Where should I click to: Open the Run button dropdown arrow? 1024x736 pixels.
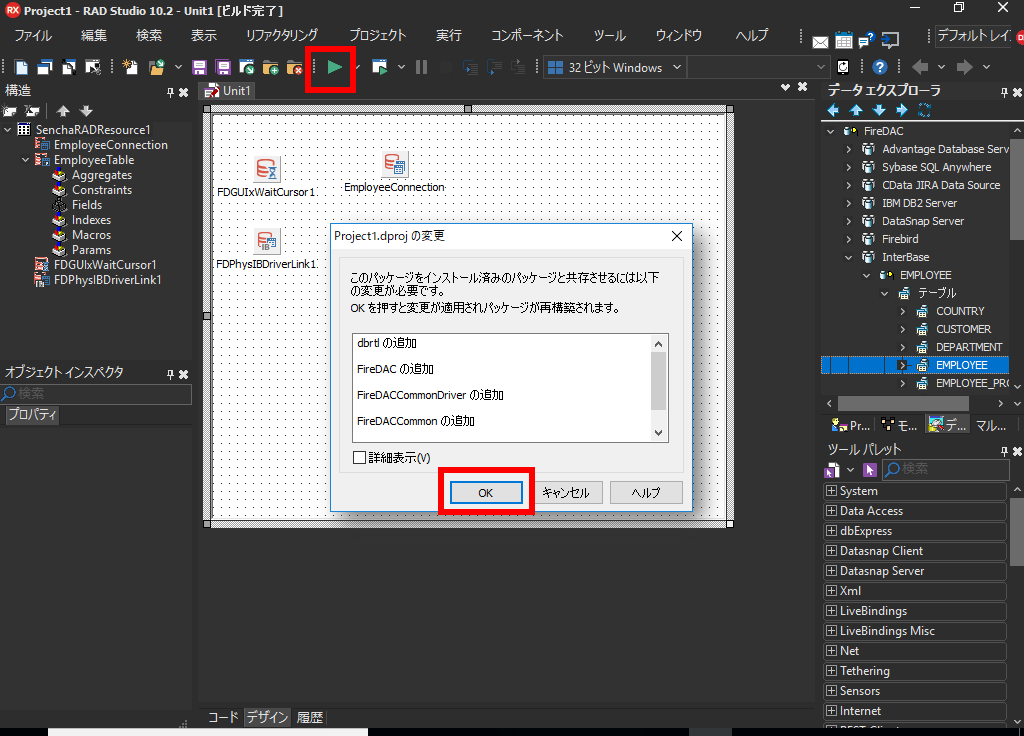point(358,67)
